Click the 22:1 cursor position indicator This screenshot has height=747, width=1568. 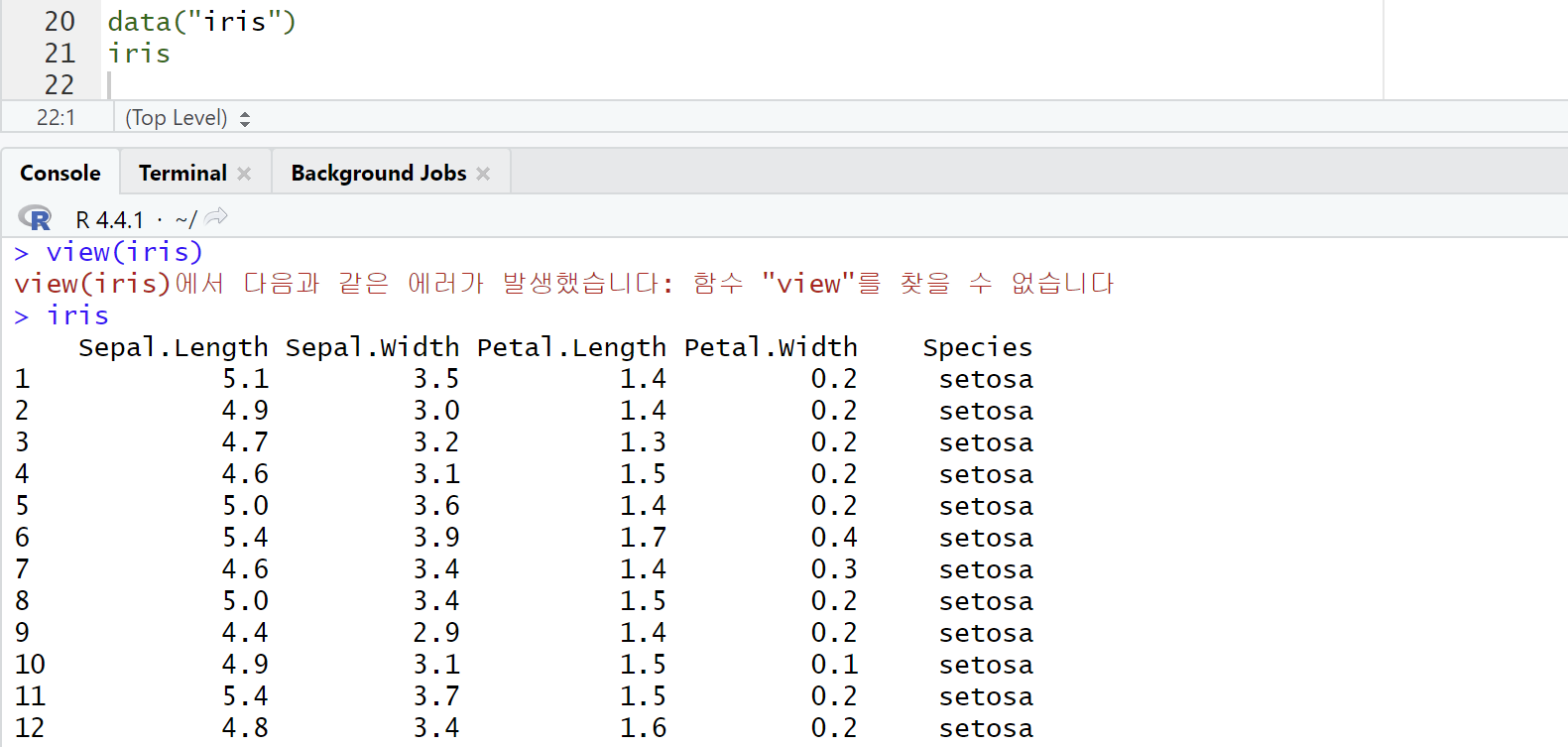[x=56, y=118]
